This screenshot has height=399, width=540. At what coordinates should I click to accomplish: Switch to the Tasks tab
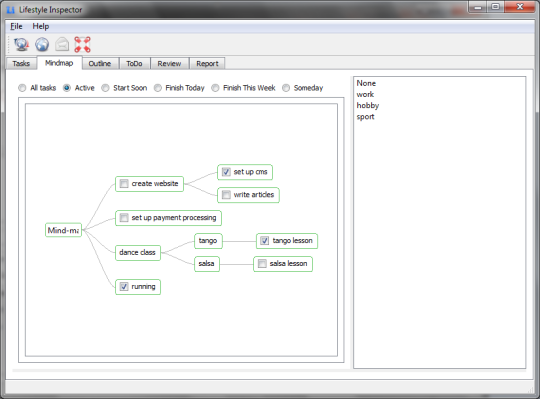click(x=21, y=63)
